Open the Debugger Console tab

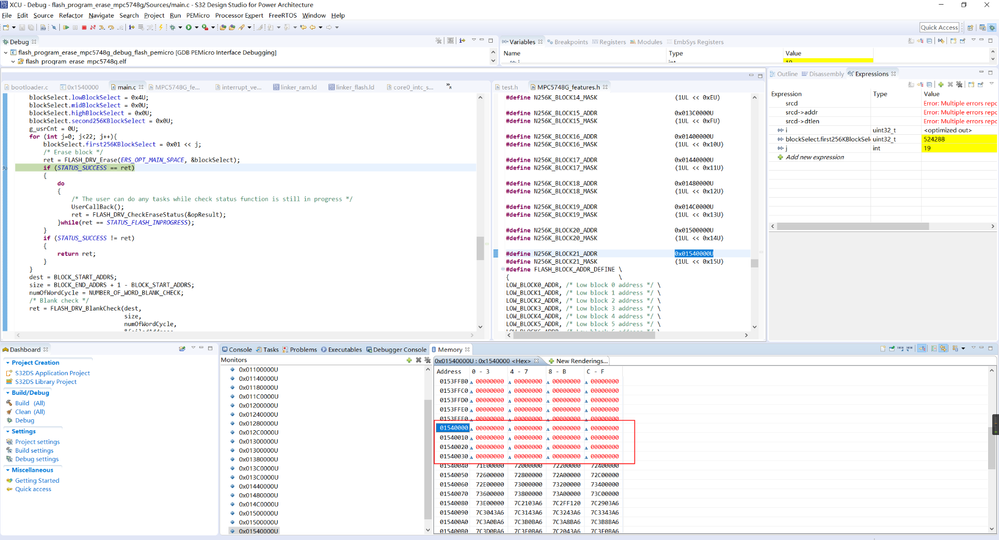click(396, 350)
